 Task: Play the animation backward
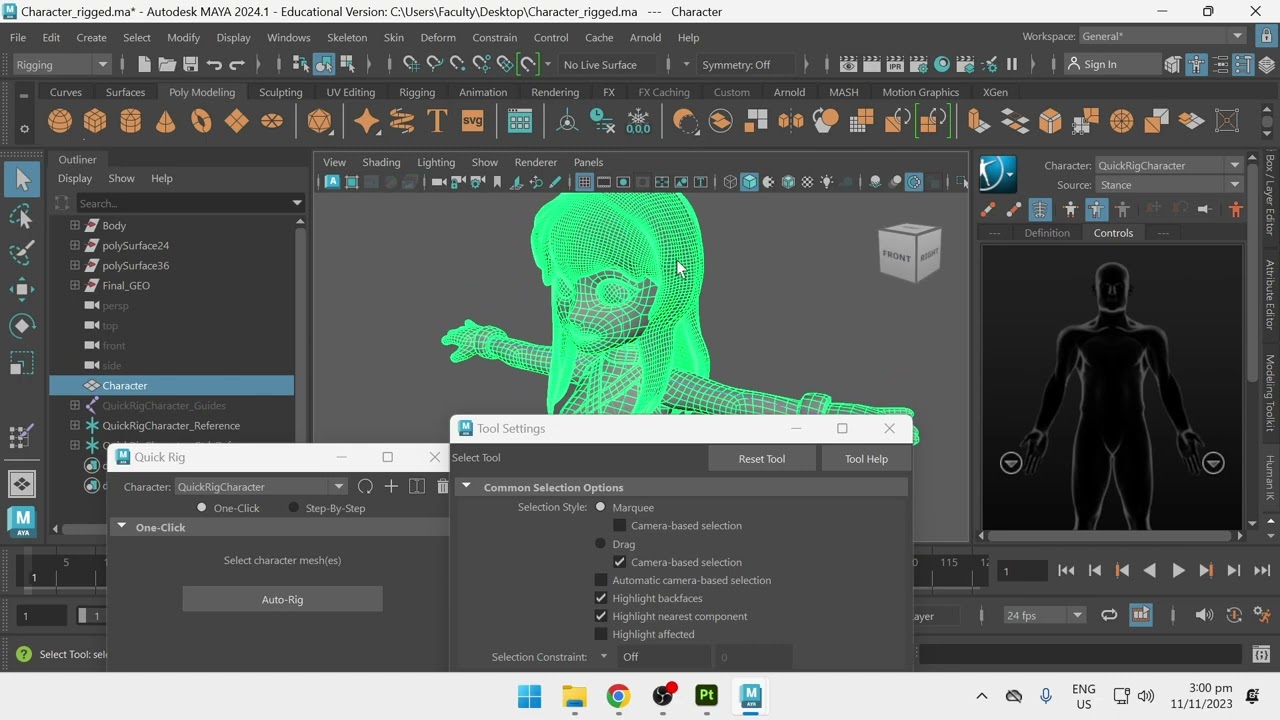pyautogui.click(x=1150, y=570)
